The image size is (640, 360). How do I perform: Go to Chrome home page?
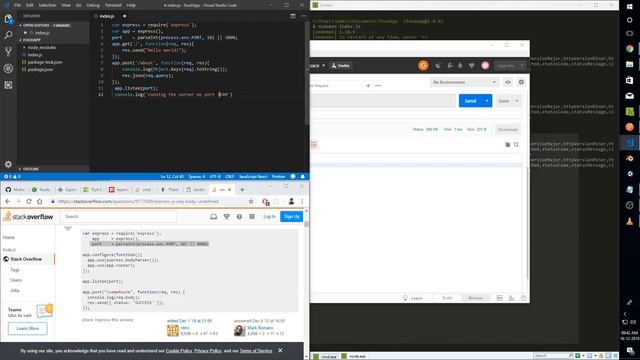(x=40, y=201)
